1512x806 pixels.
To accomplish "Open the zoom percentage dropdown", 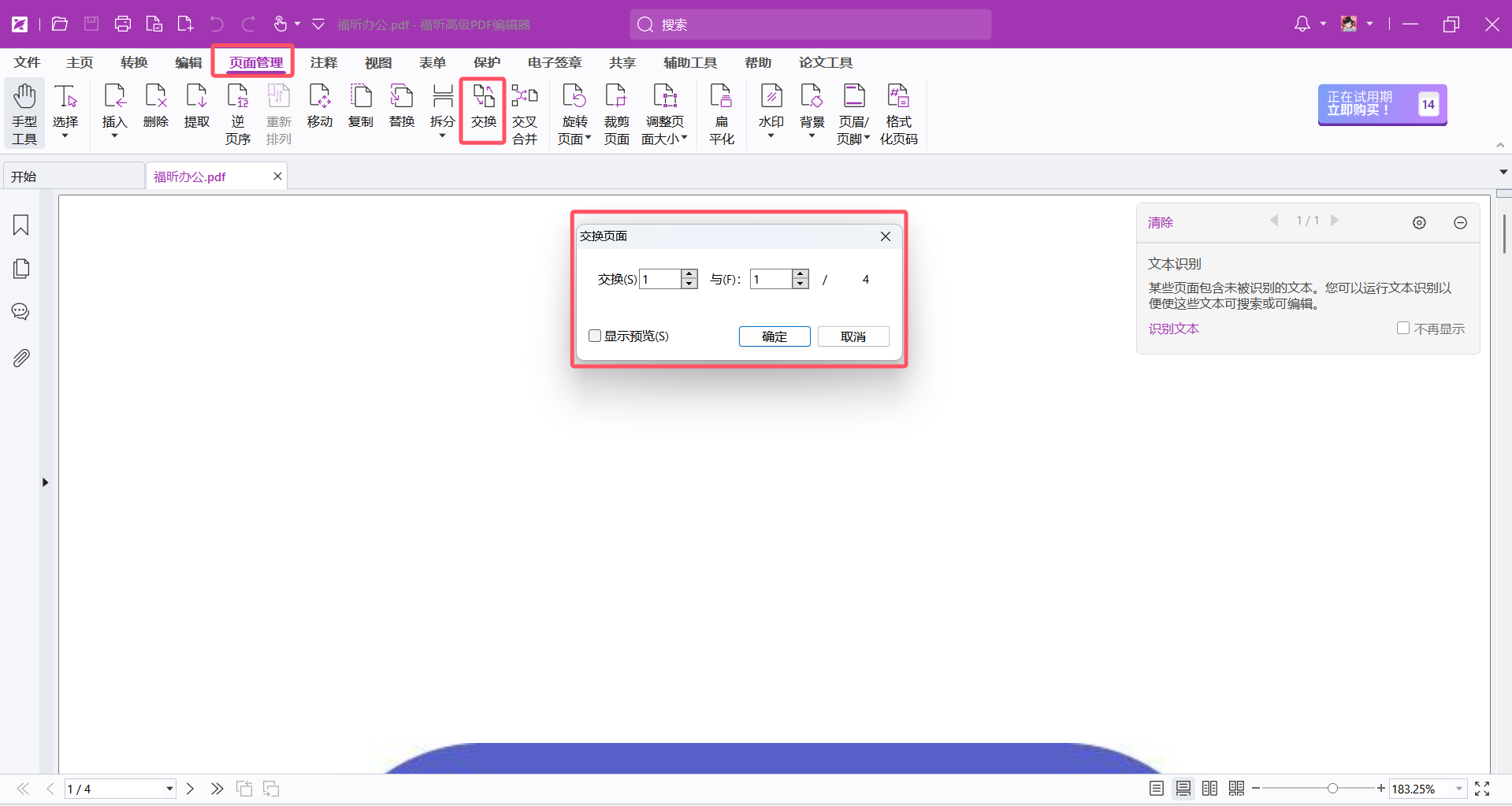I will [1458, 789].
